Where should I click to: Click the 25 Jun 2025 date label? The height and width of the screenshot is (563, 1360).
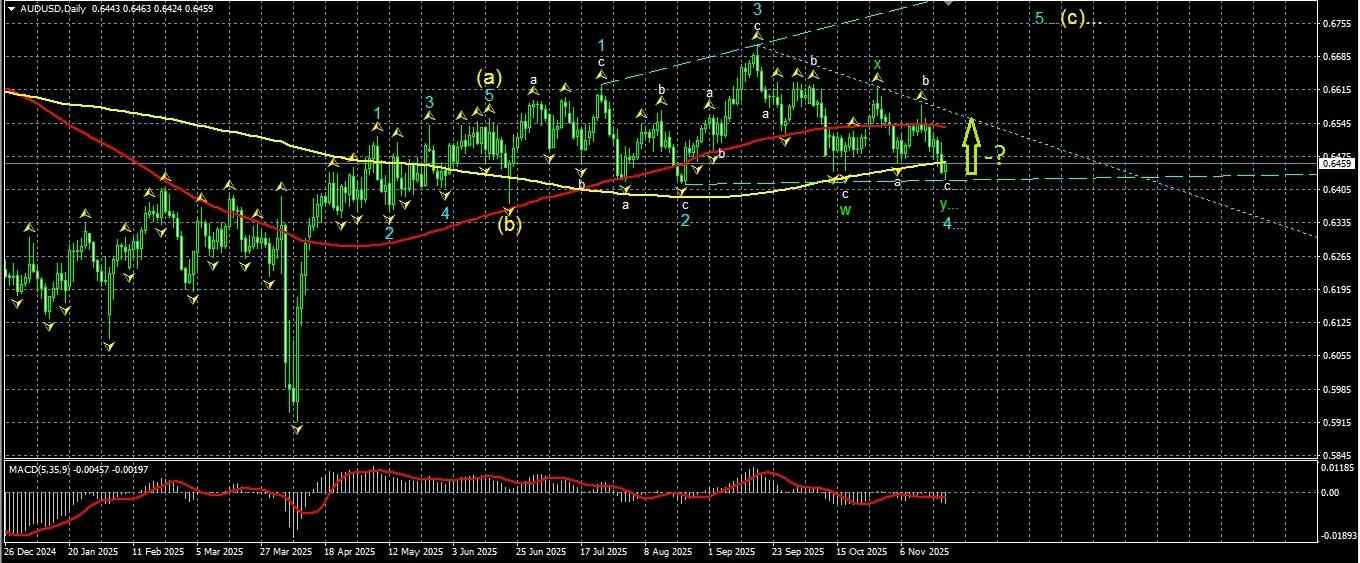coord(542,551)
